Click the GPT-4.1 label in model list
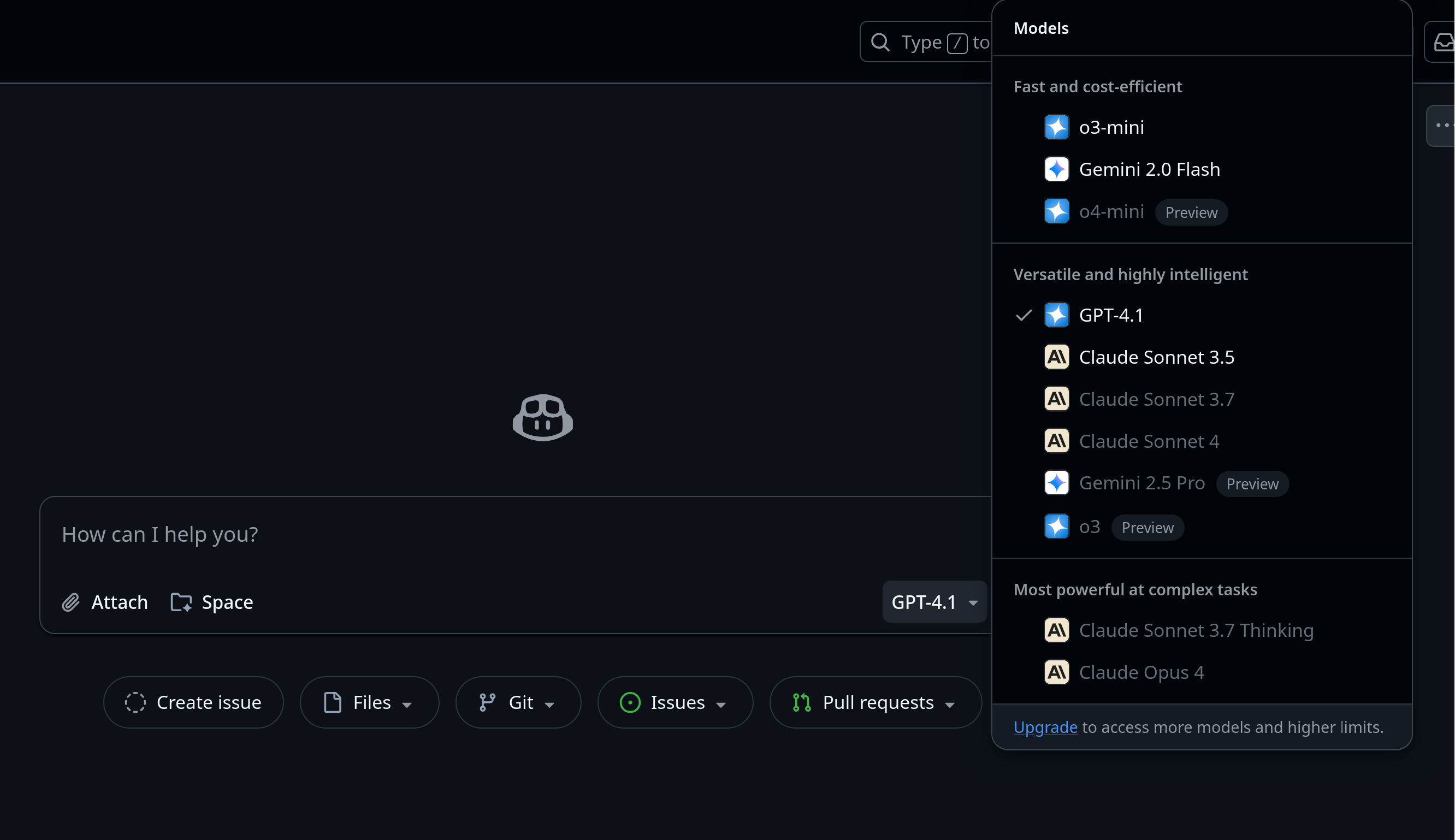Viewport: 1455px width, 840px height. (1111, 316)
